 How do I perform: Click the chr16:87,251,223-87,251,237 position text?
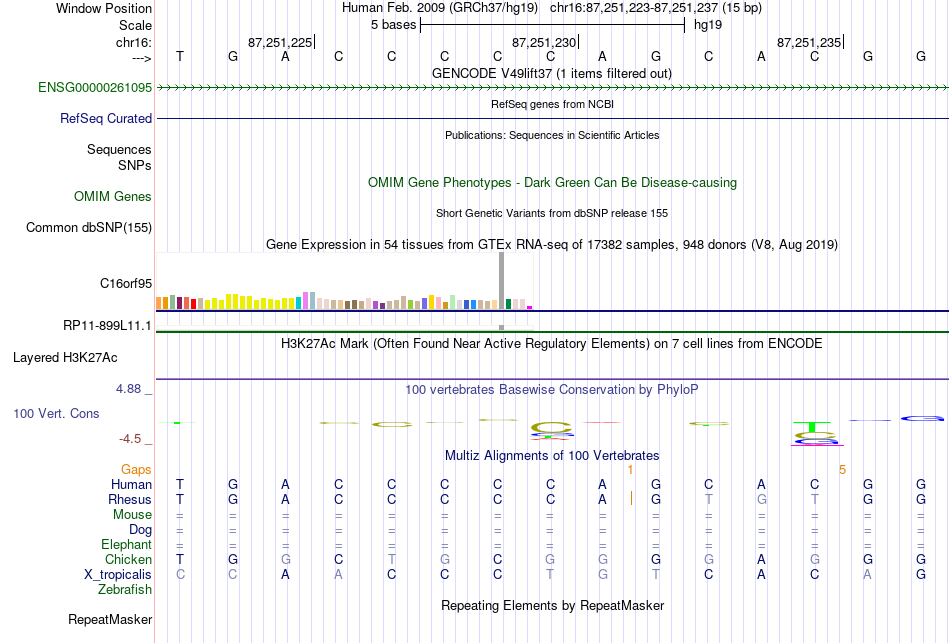click(x=656, y=8)
